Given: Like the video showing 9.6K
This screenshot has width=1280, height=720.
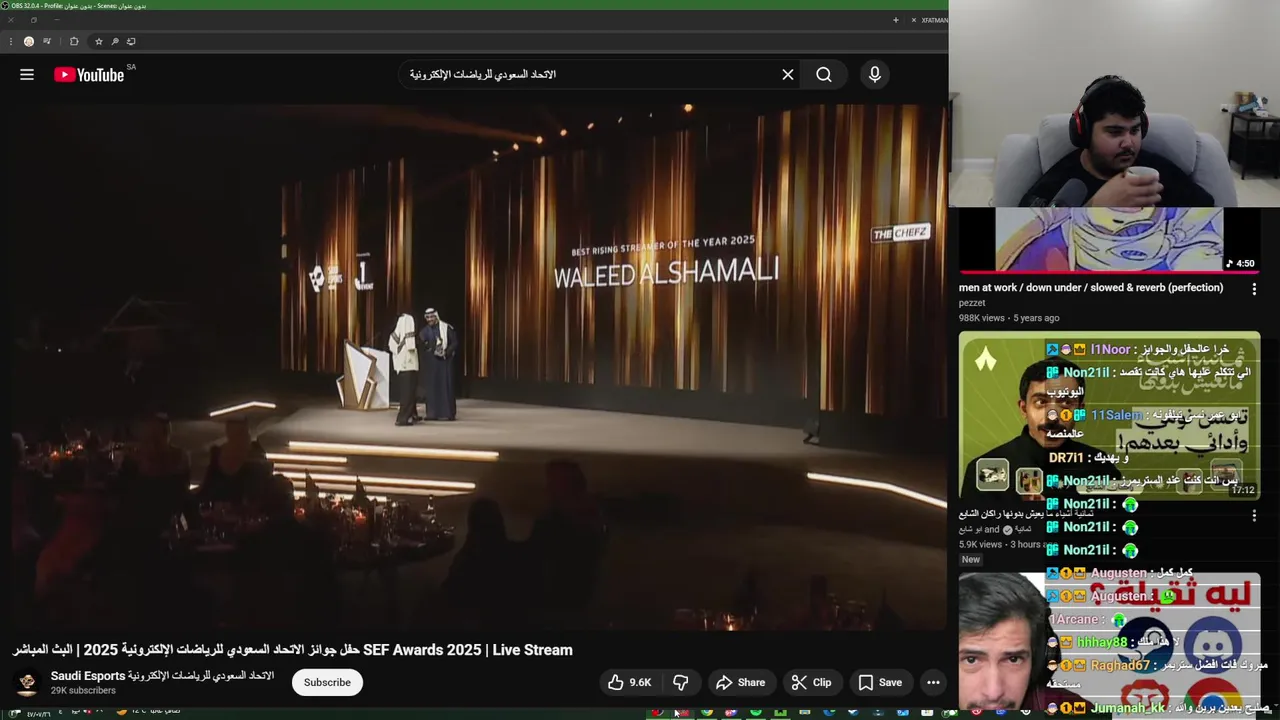Looking at the screenshot, I should pos(630,682).
